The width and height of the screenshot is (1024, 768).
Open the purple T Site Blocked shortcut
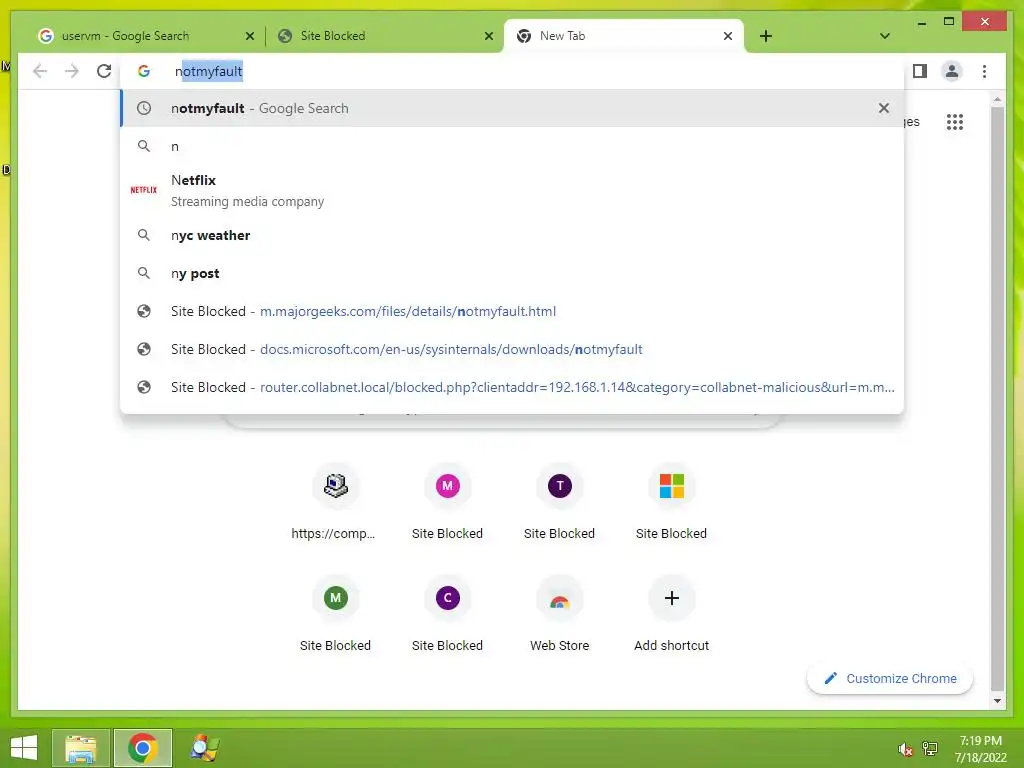click(559, 502)
